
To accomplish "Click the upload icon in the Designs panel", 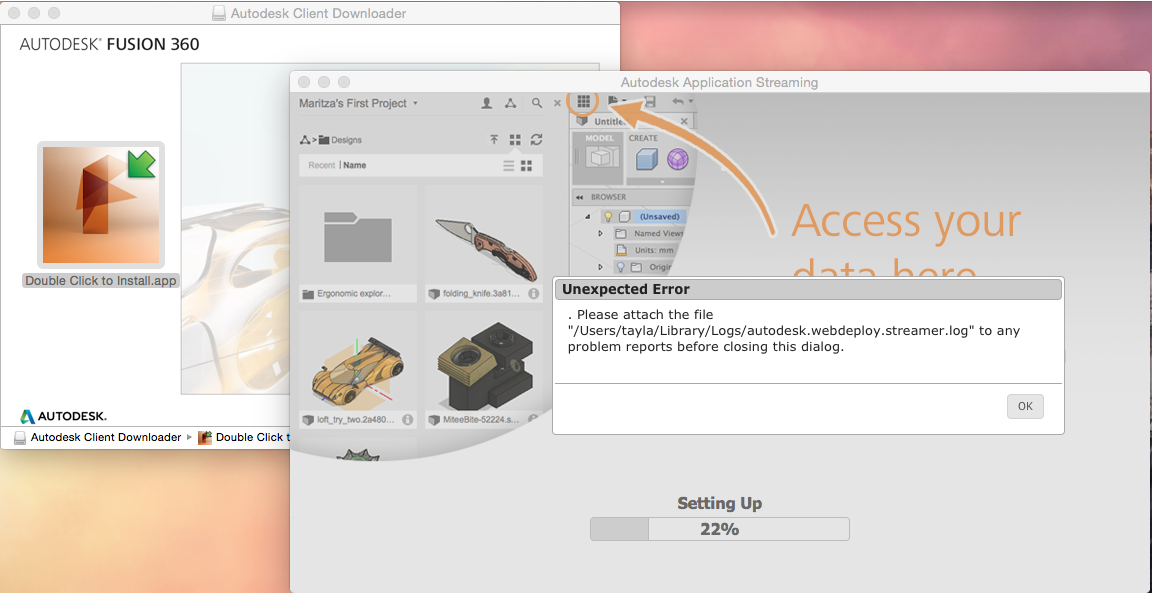I will tap(494, 140).
